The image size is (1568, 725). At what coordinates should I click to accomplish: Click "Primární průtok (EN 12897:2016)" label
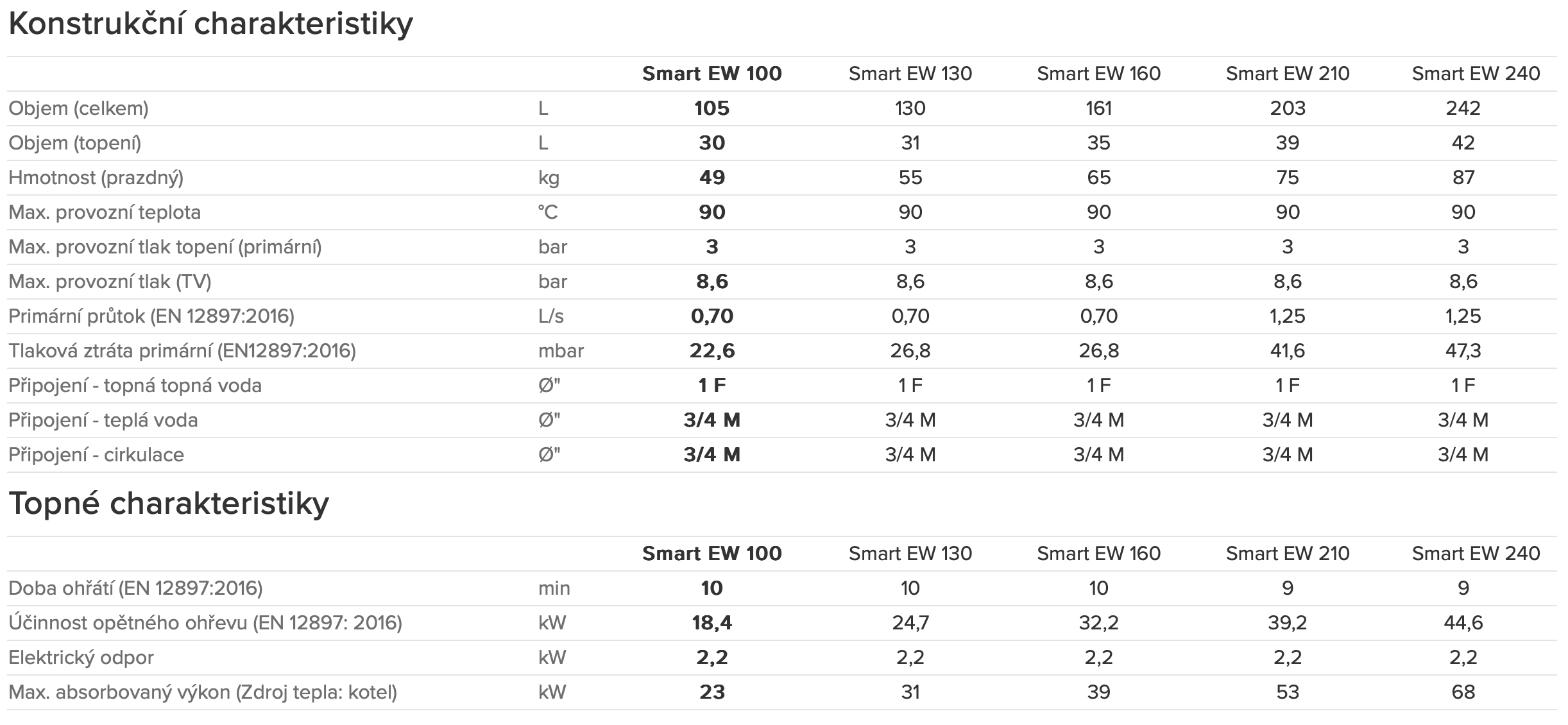tap(151, 316)
